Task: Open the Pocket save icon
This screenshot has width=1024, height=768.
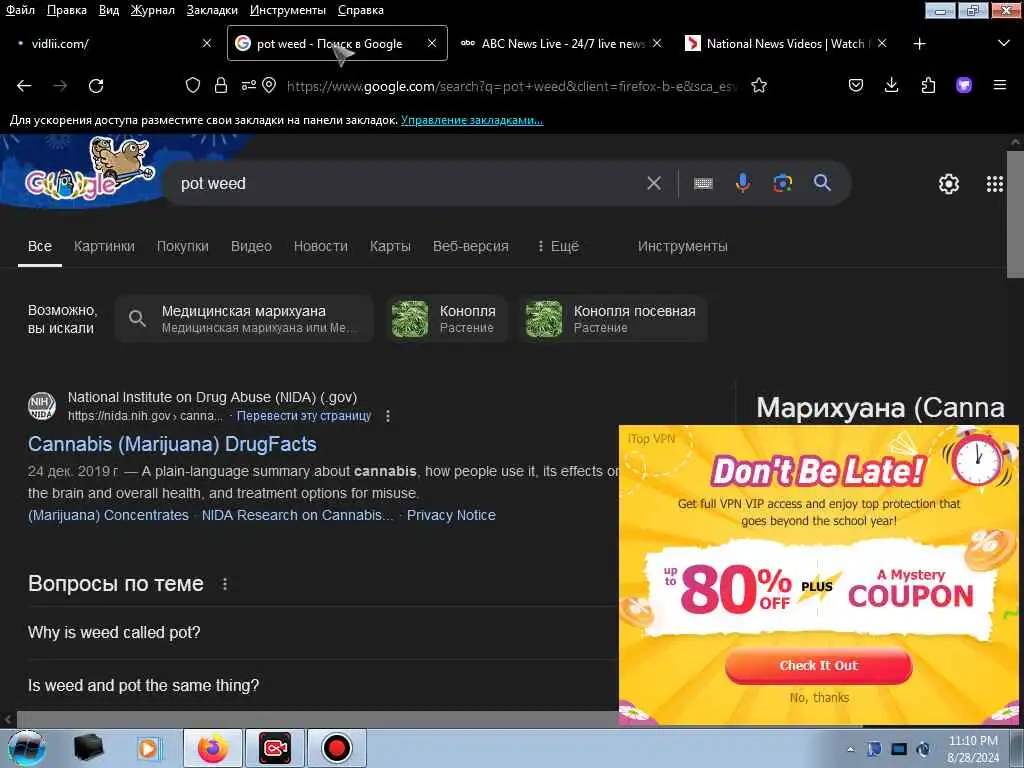Action: tap(856, 86)
